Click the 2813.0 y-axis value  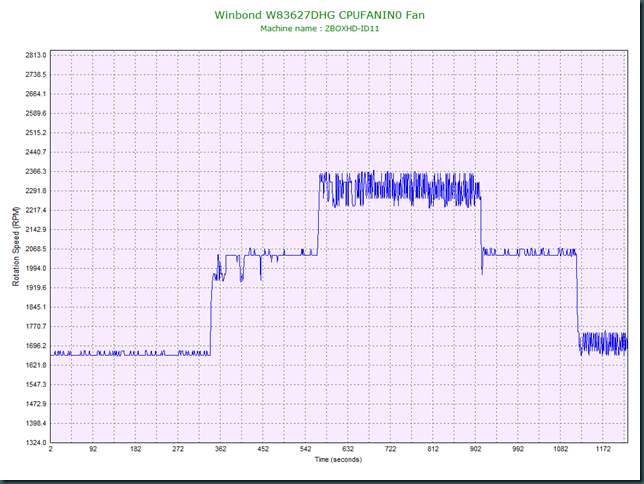click(x=36, y=55)
